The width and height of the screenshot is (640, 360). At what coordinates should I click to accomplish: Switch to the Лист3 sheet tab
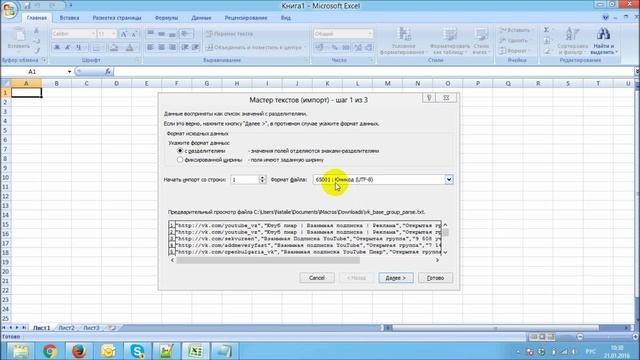point(91,328)
